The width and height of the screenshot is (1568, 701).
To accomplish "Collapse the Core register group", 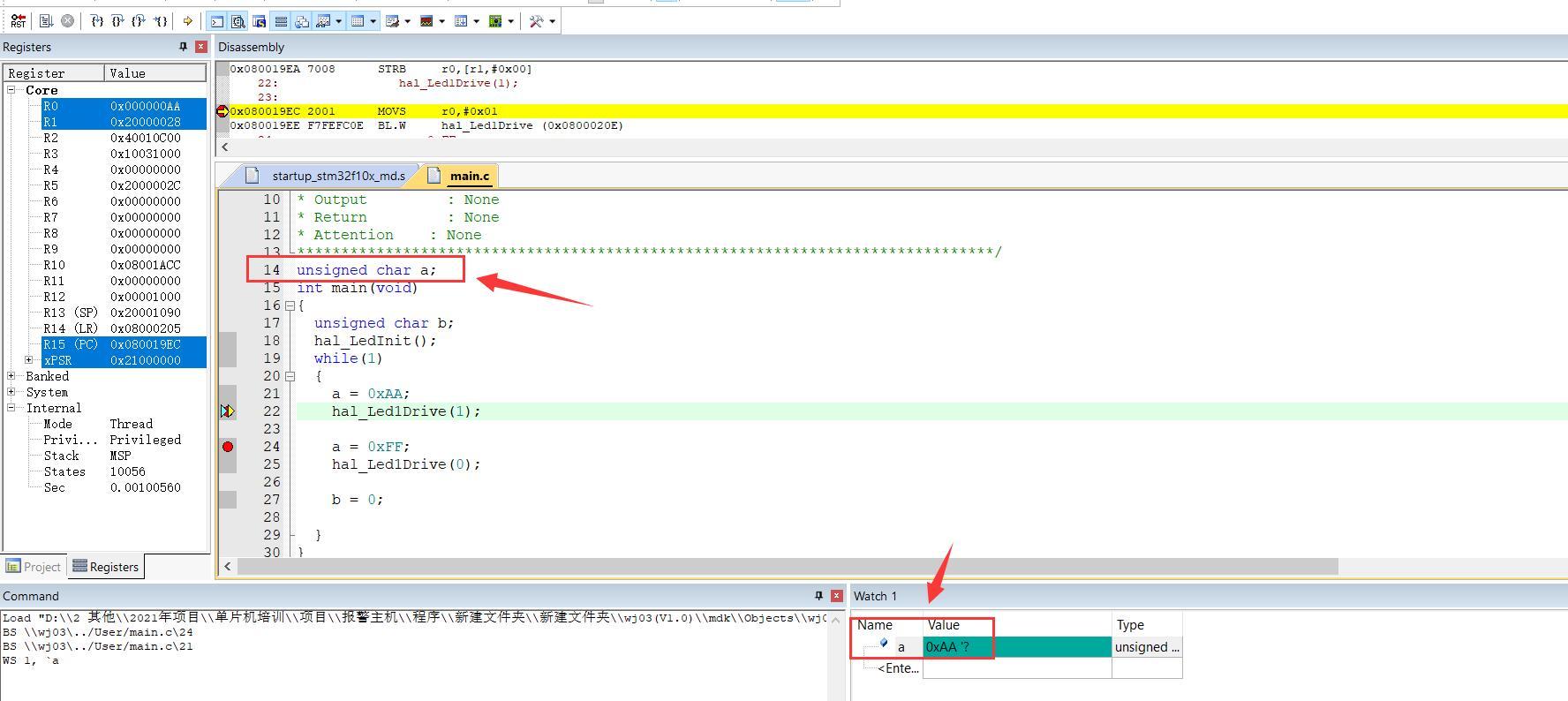I will point(11,90).
